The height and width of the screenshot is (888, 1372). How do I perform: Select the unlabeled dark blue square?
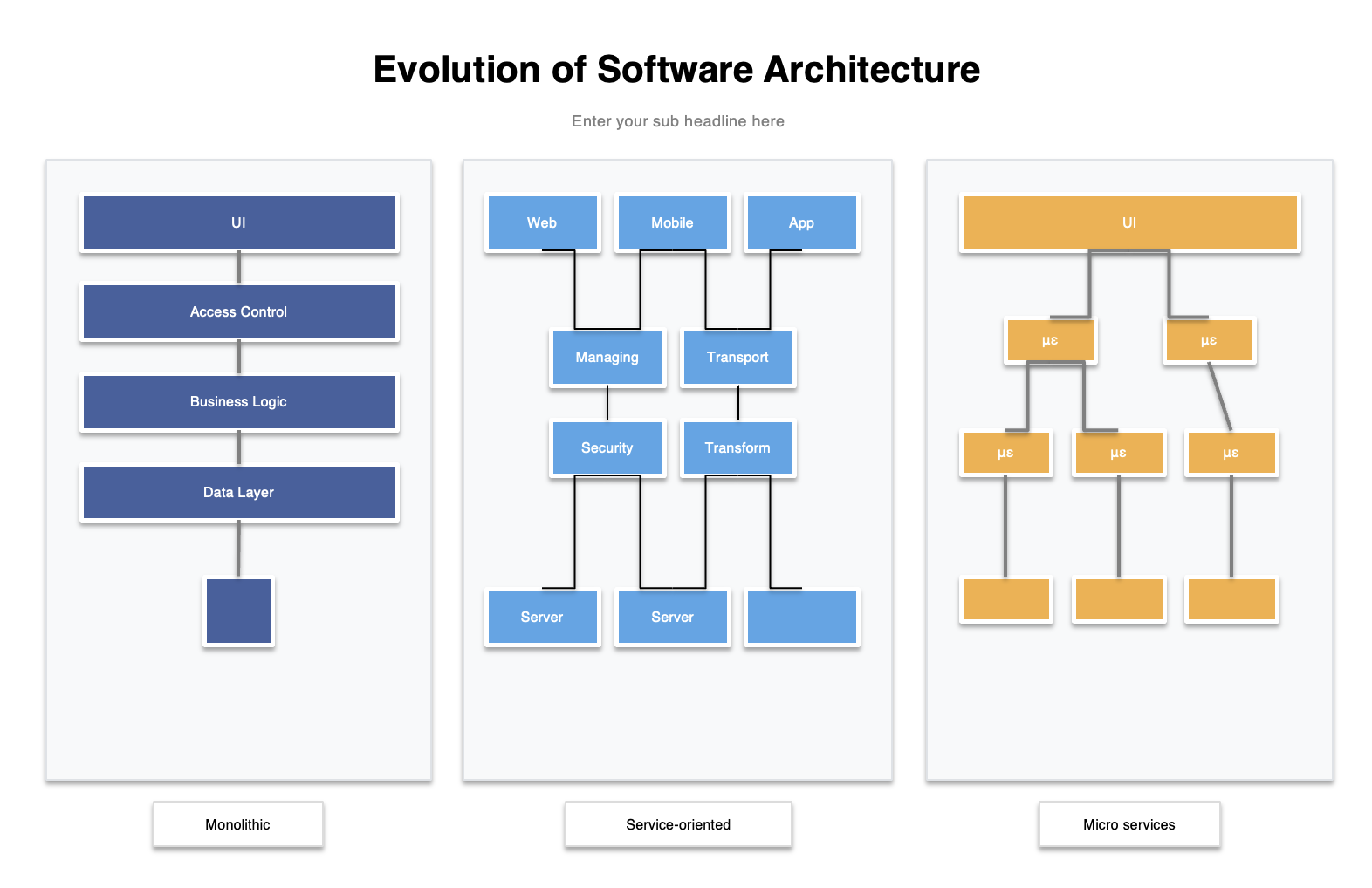[x=238, y=611]
